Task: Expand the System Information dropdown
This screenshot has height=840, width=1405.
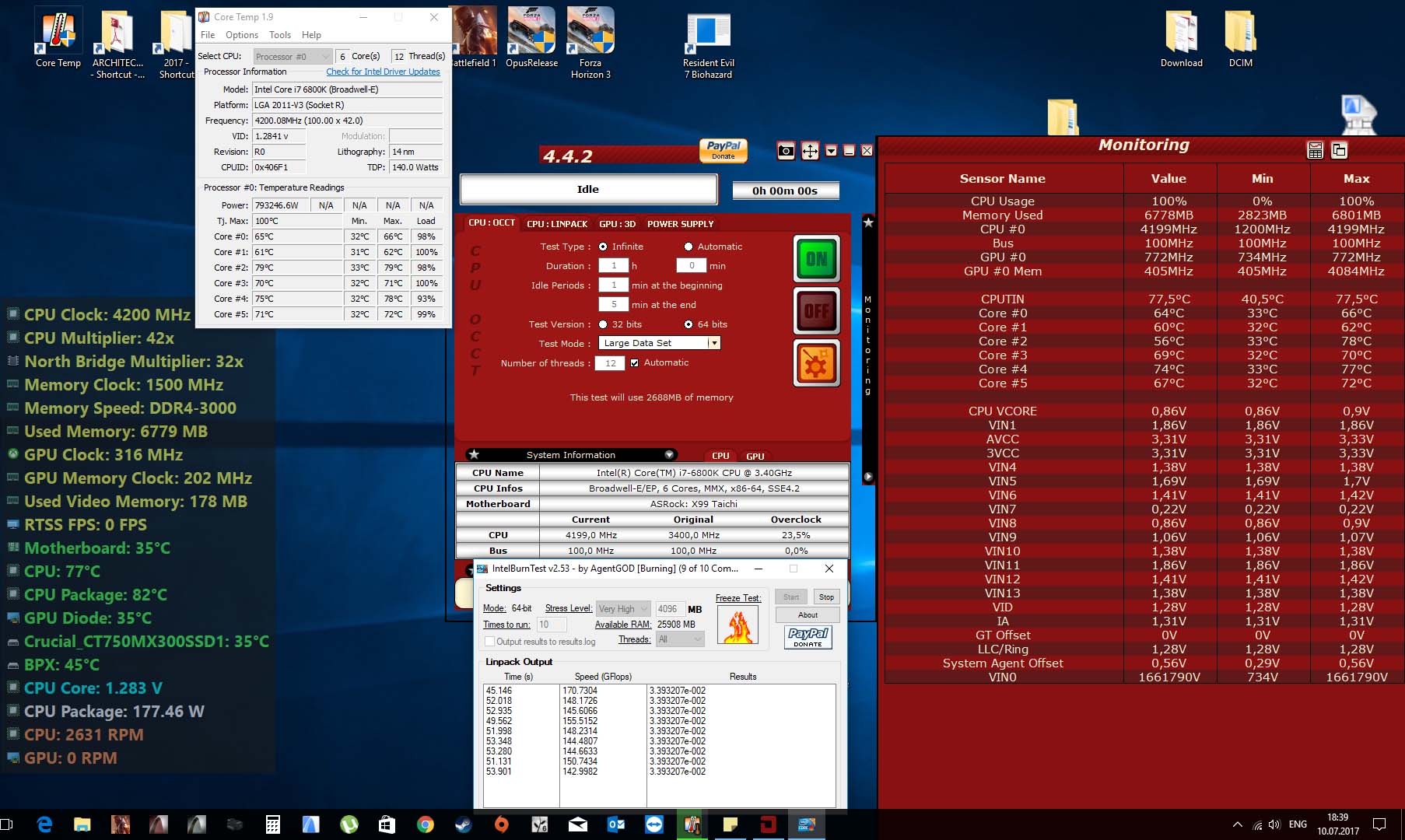Action: tap(669, 455)
